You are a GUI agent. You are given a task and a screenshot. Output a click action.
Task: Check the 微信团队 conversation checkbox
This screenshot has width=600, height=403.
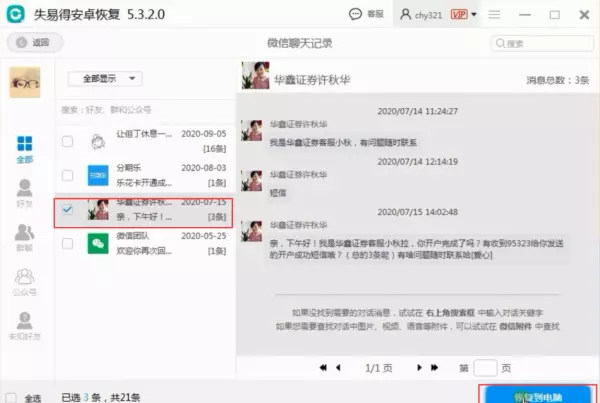(x=67, y=243)
